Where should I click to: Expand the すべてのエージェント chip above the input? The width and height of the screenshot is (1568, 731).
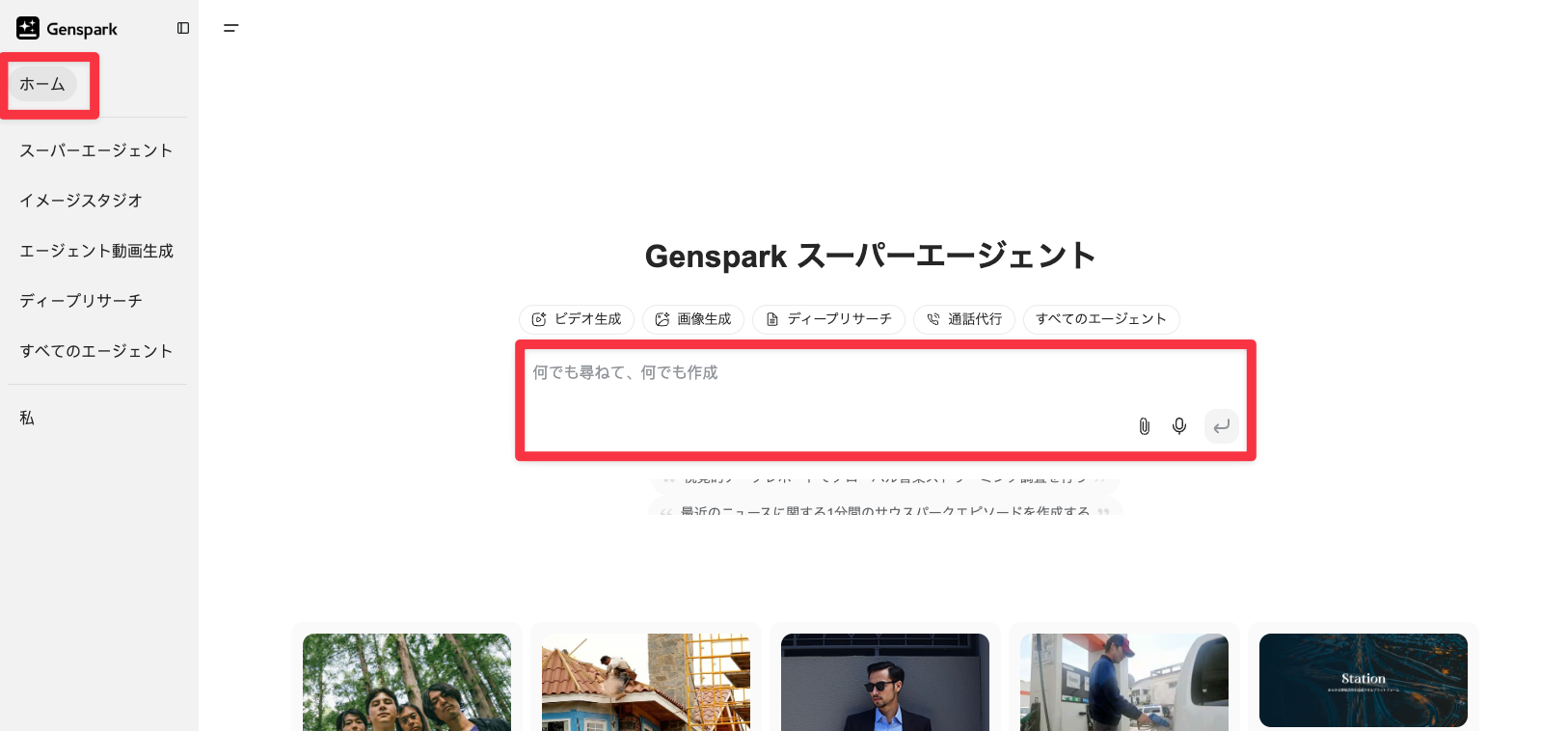1101,319
